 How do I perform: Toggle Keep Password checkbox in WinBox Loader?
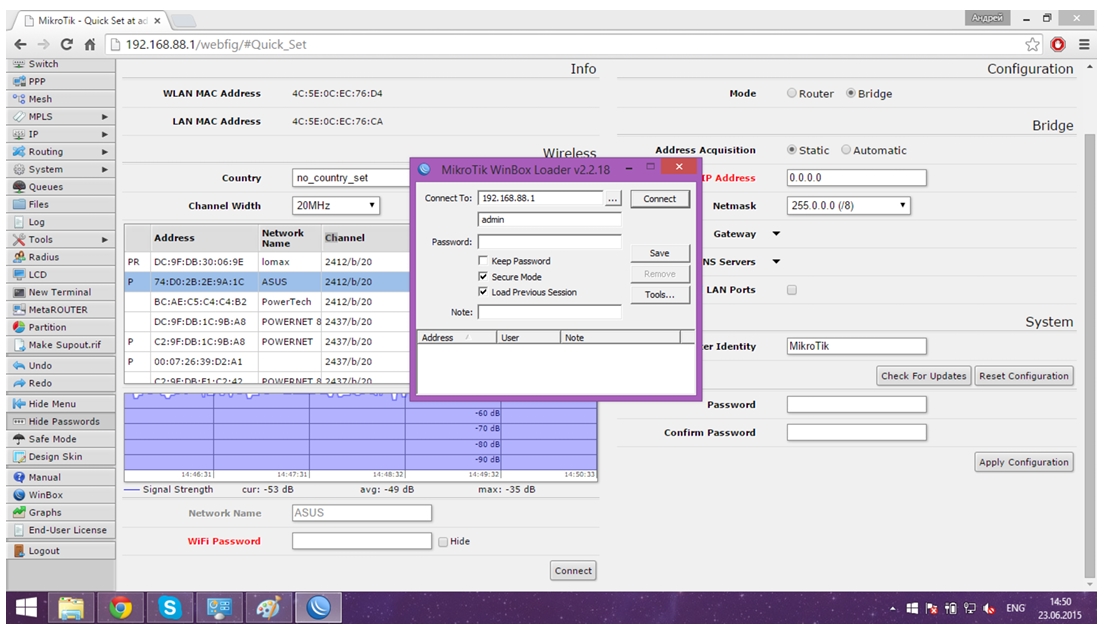tap(483, 260)
